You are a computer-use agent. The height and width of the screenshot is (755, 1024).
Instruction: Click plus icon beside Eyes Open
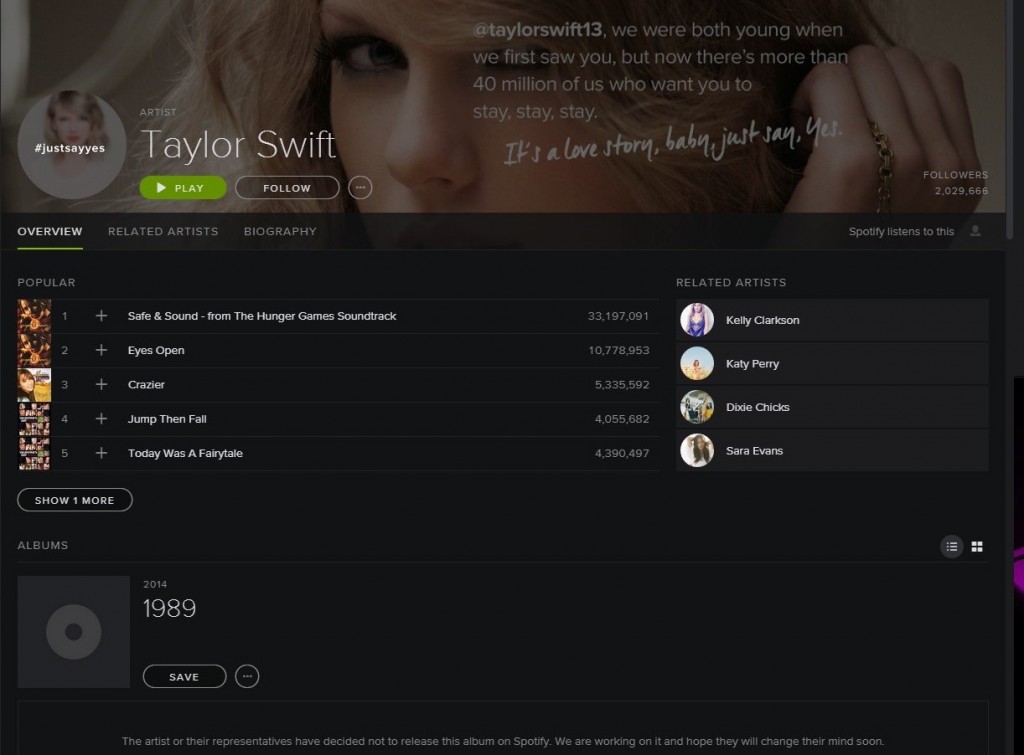pos(101,350)
